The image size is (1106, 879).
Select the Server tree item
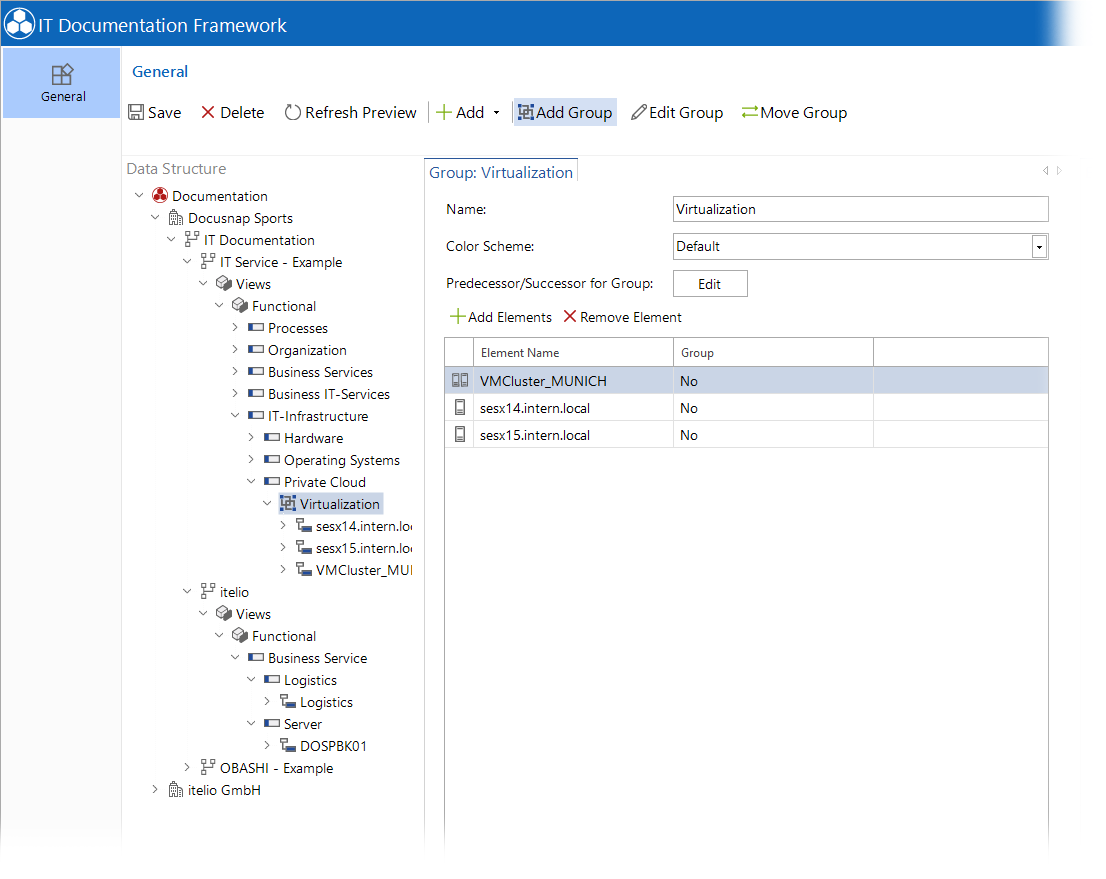(x=303, y=724)
